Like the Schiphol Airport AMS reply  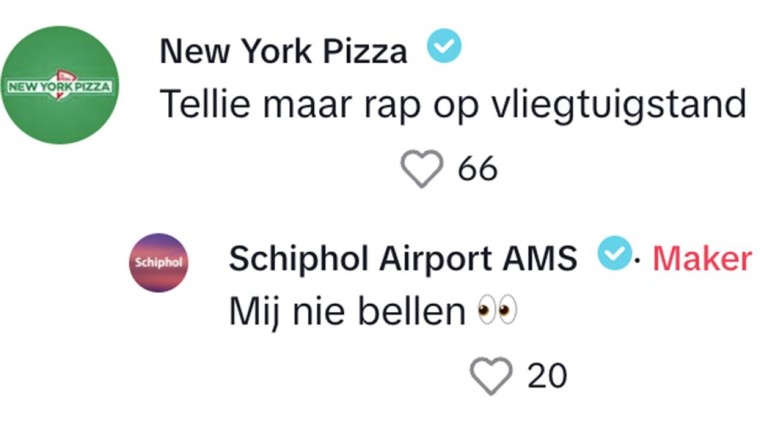(x=490, y=375)
